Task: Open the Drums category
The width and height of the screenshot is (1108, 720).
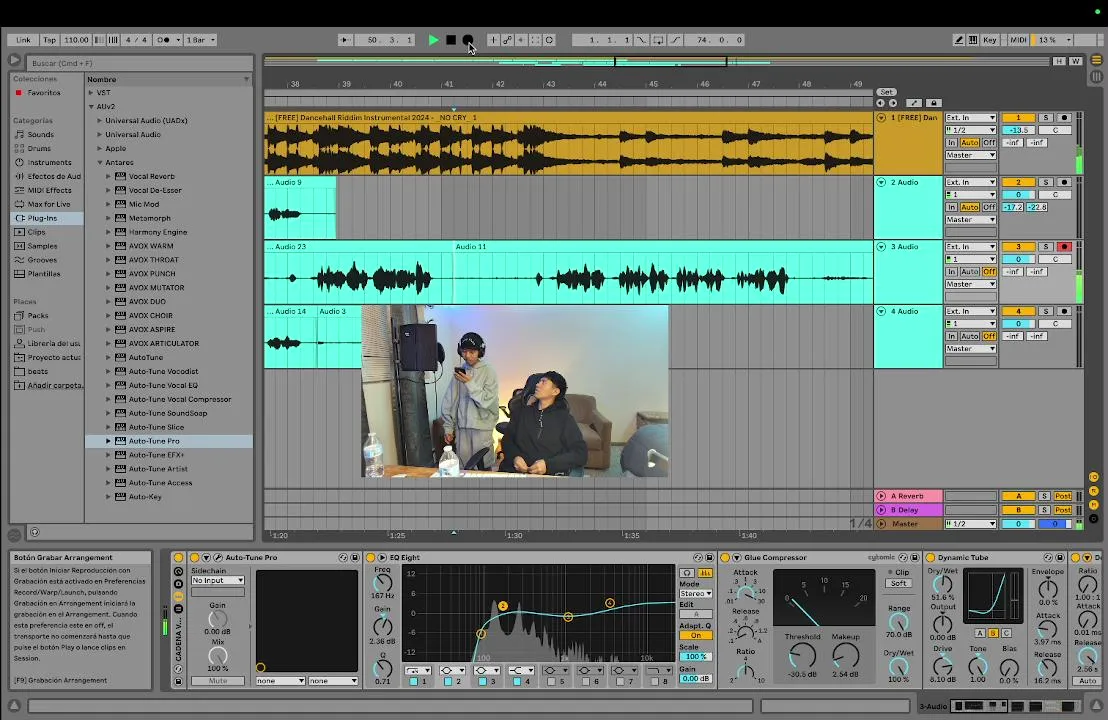Action: click(x=39, y=148)
